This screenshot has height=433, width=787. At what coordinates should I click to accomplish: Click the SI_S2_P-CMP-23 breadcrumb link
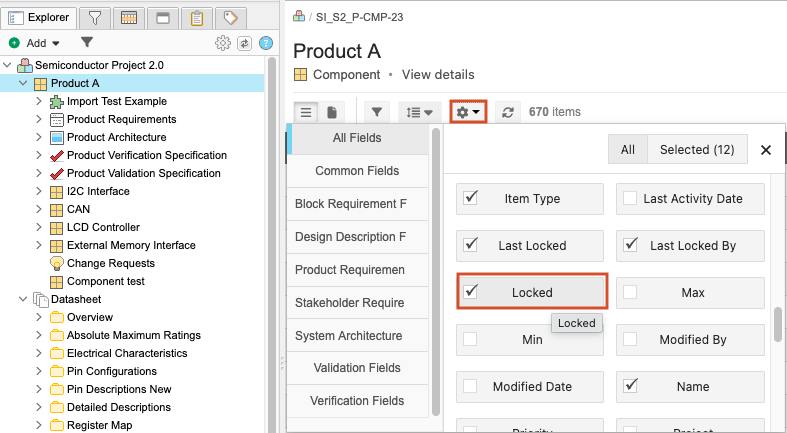click(x=359, y=17)
